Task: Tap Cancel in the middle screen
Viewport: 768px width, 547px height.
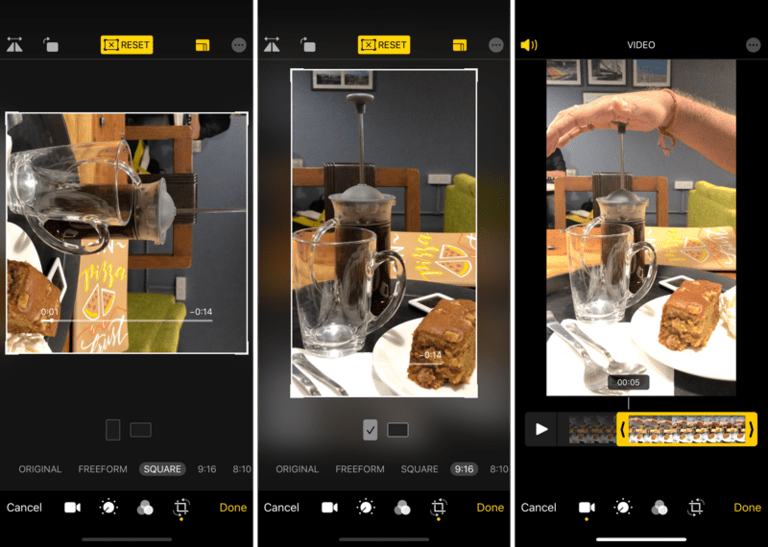Action: click(x=281, y=507)
